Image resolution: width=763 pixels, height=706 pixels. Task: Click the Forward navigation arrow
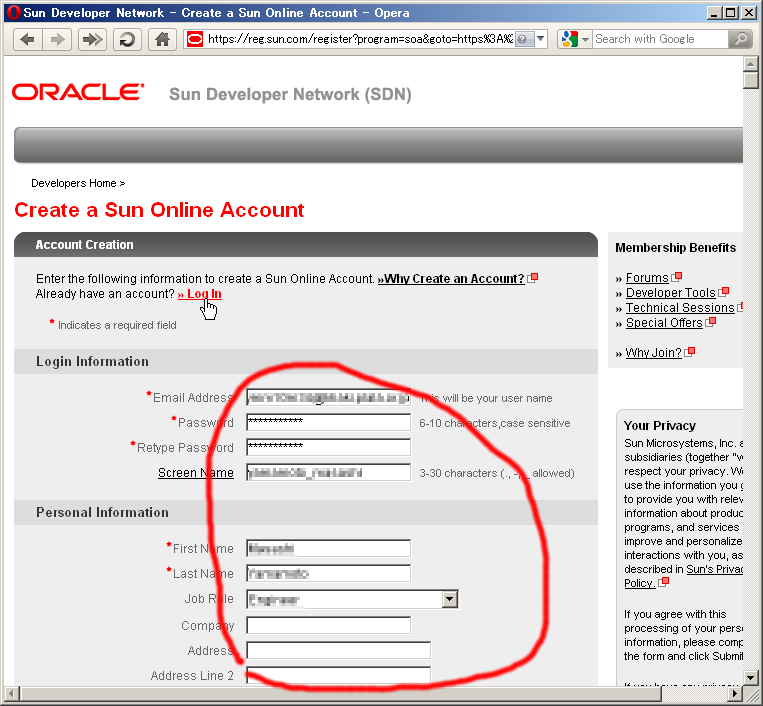coord(57,39)
